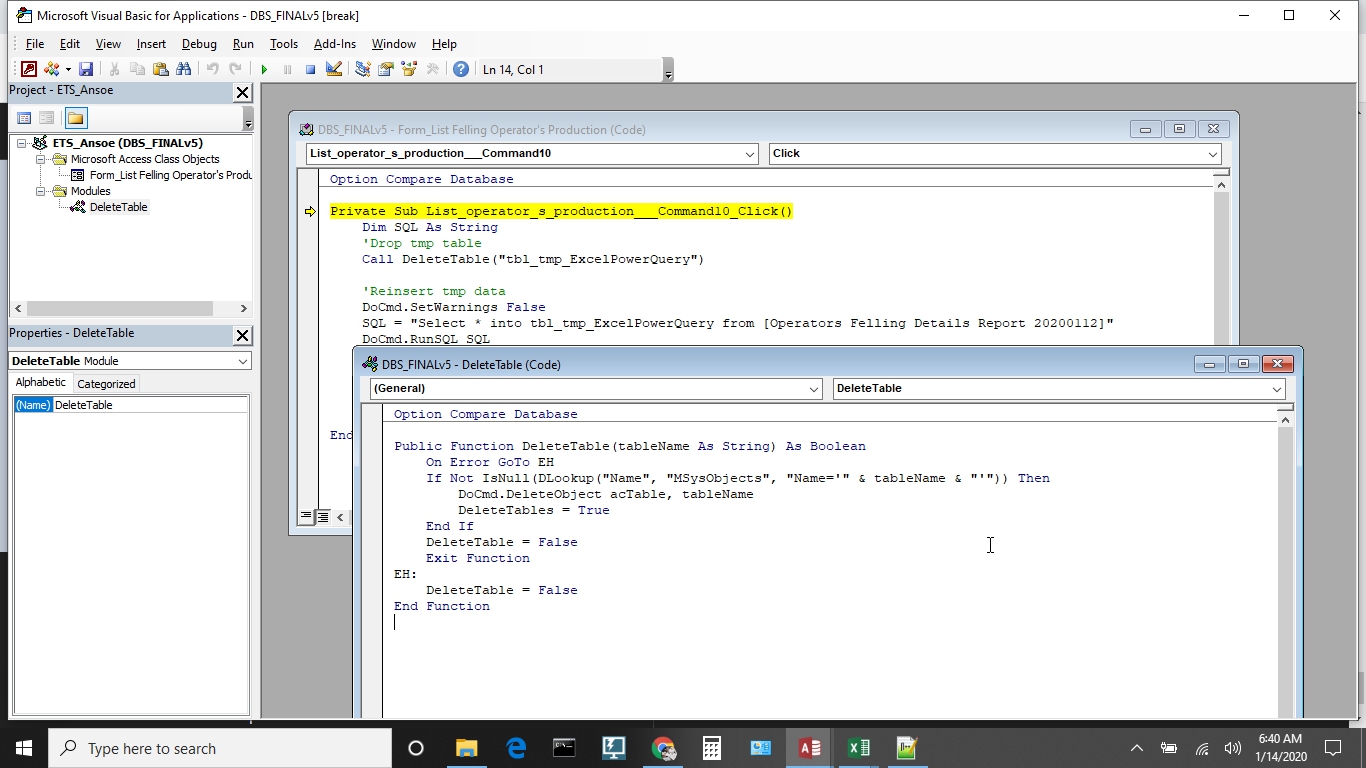Switch to the Categorized properties tab
The height and width of the screenshot is (768, 1366).
click(x=106, y=384)
